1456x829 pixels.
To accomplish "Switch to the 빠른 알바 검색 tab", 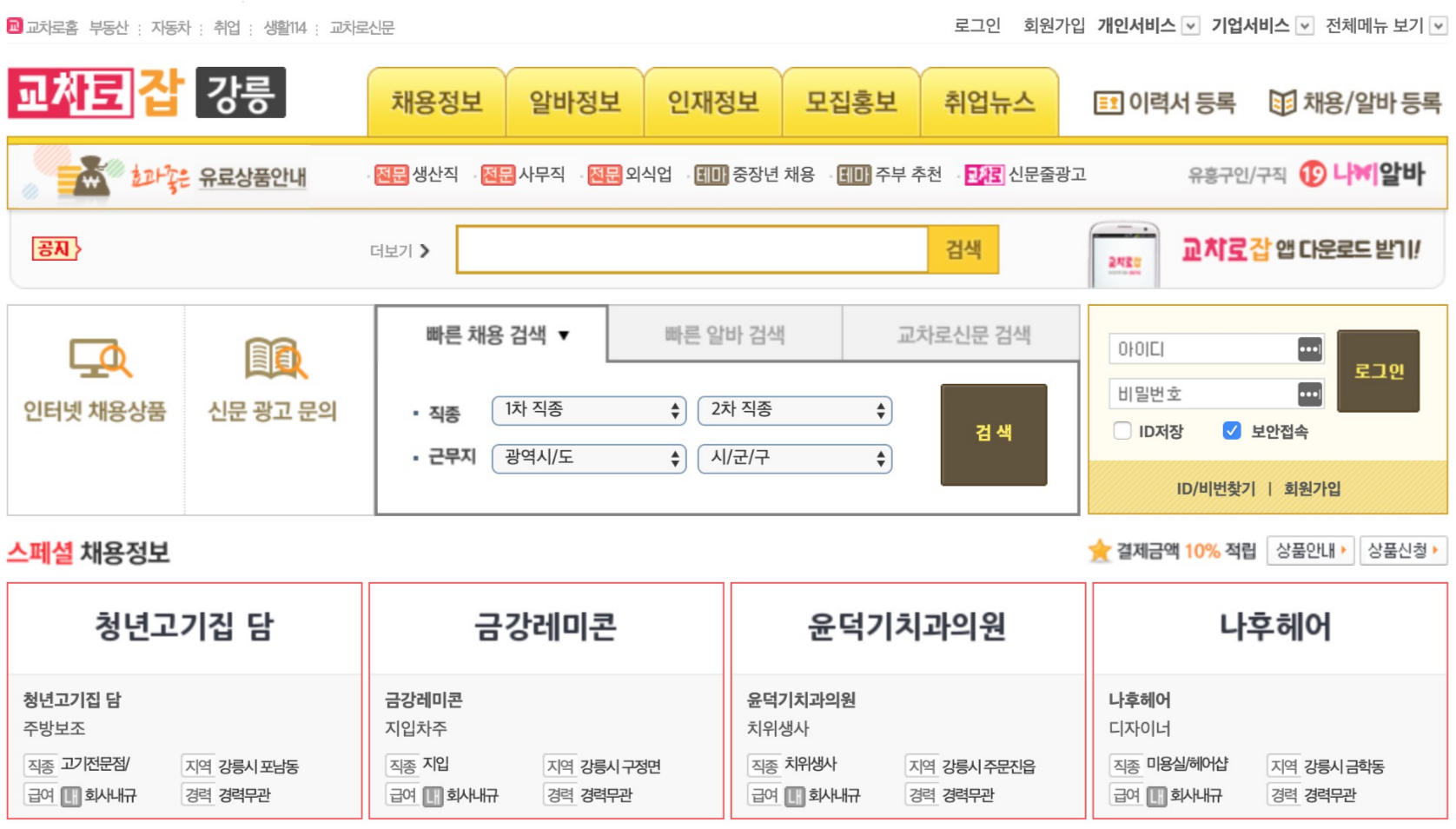I will [725, 334].
